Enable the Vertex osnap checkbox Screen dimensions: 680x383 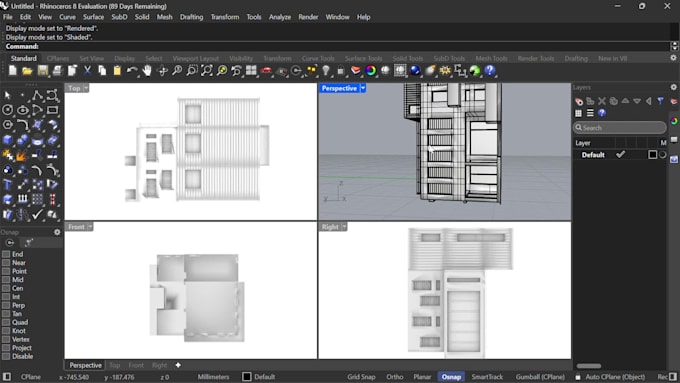tap(6, 339)
